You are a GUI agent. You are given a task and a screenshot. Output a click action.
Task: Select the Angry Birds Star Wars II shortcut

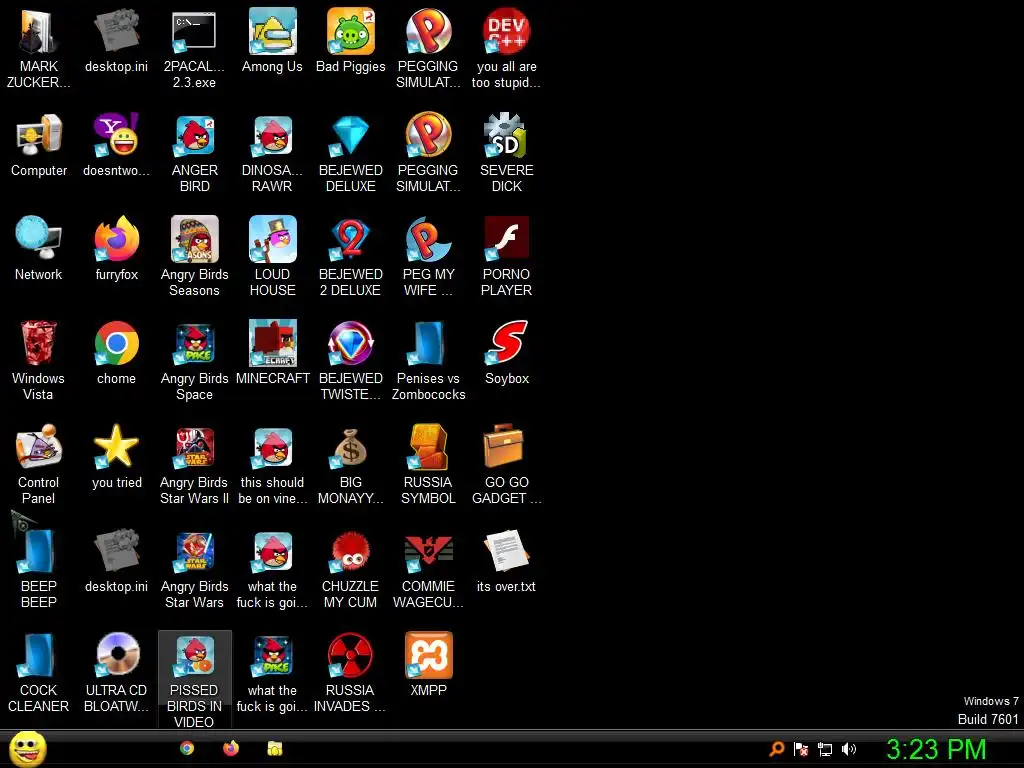(x=195, y=464)
